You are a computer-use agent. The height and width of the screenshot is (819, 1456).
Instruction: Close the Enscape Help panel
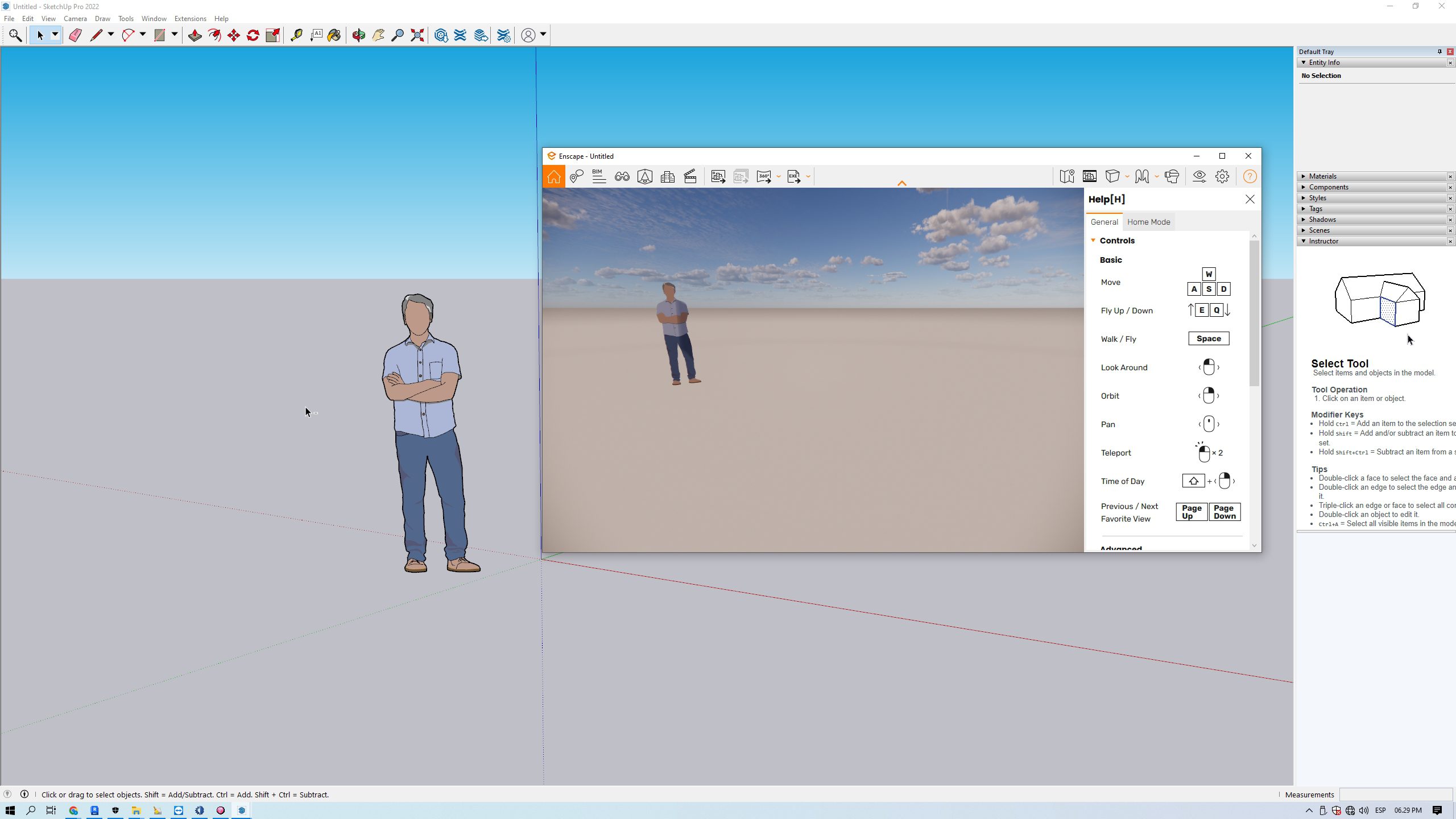coord(1250,199)
